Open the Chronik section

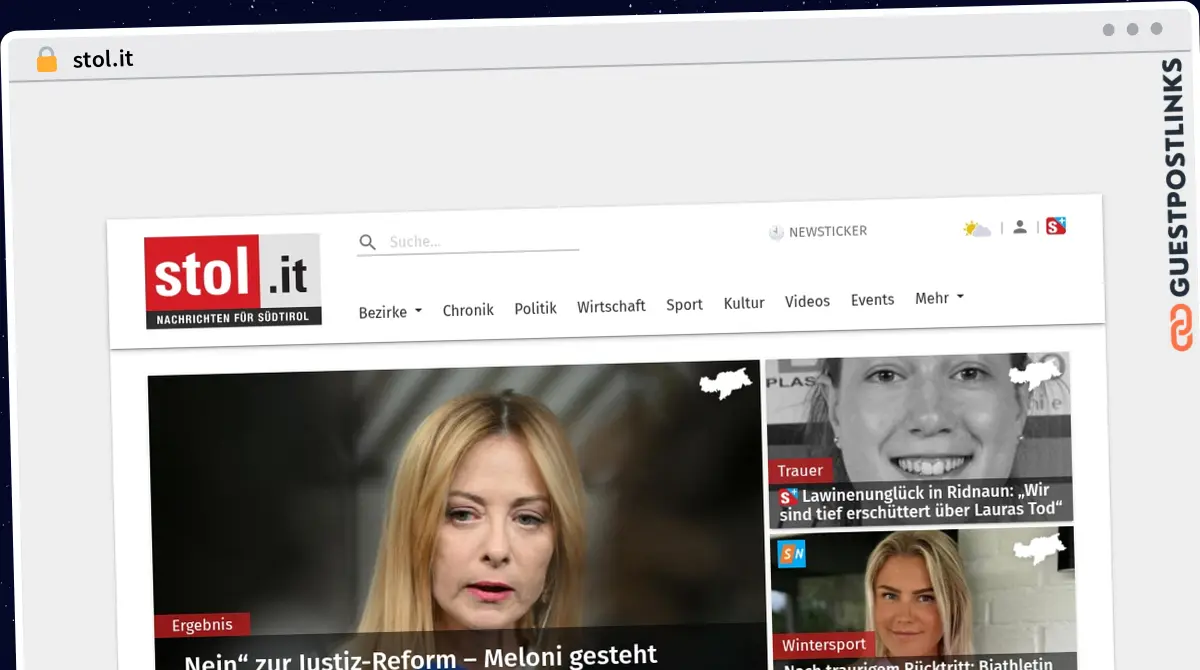point(468,310)
